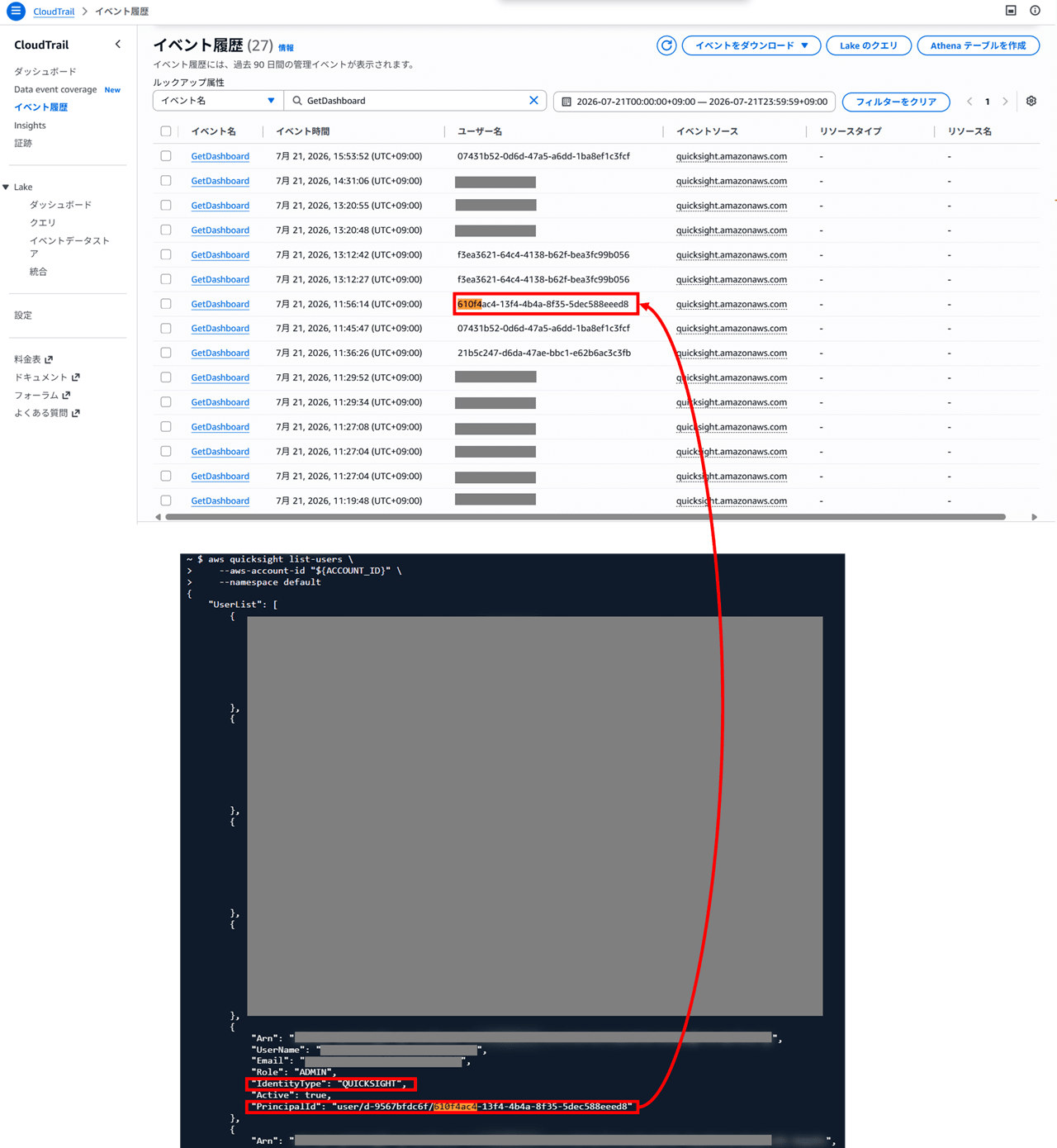Click Athena テーブルを作成 button
1057x1148 pixels.
[979, 45]
